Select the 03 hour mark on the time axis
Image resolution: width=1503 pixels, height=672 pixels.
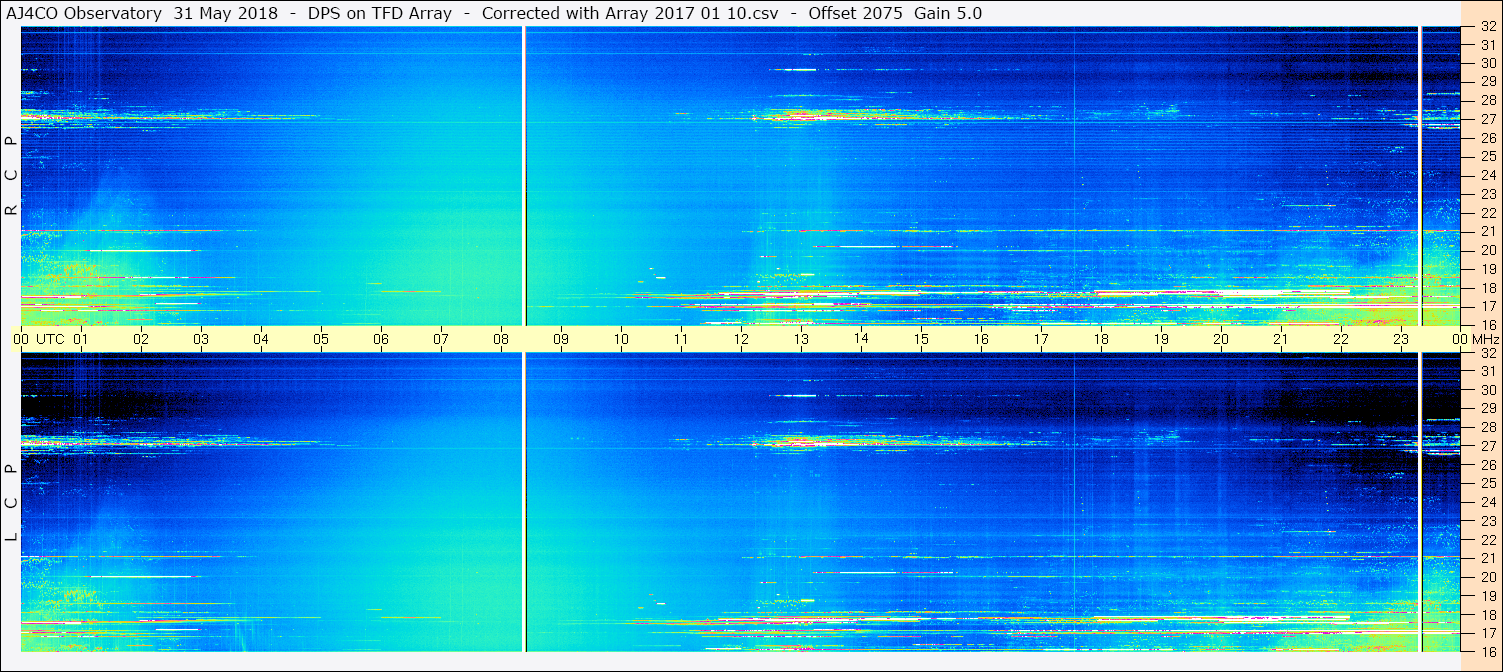click(201, 339)
